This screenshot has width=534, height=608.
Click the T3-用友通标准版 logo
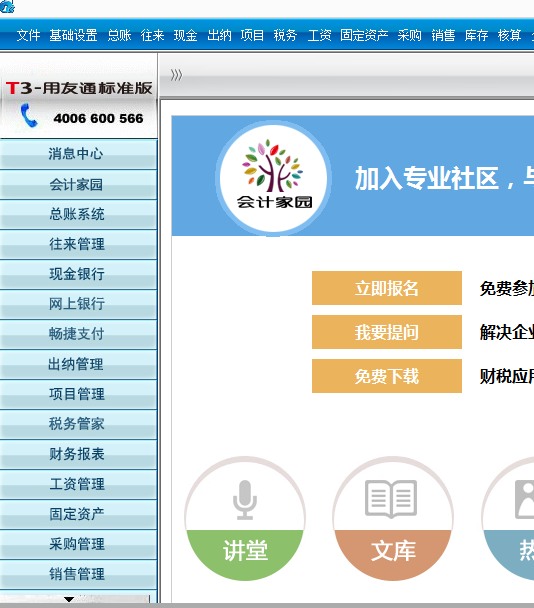point(79,88)
